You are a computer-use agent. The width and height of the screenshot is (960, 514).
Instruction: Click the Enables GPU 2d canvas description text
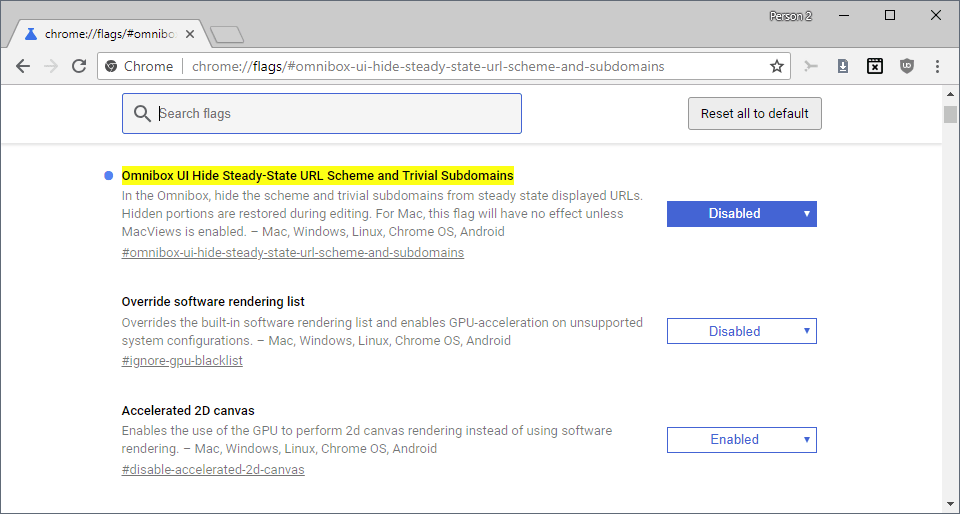click(367, 439)
